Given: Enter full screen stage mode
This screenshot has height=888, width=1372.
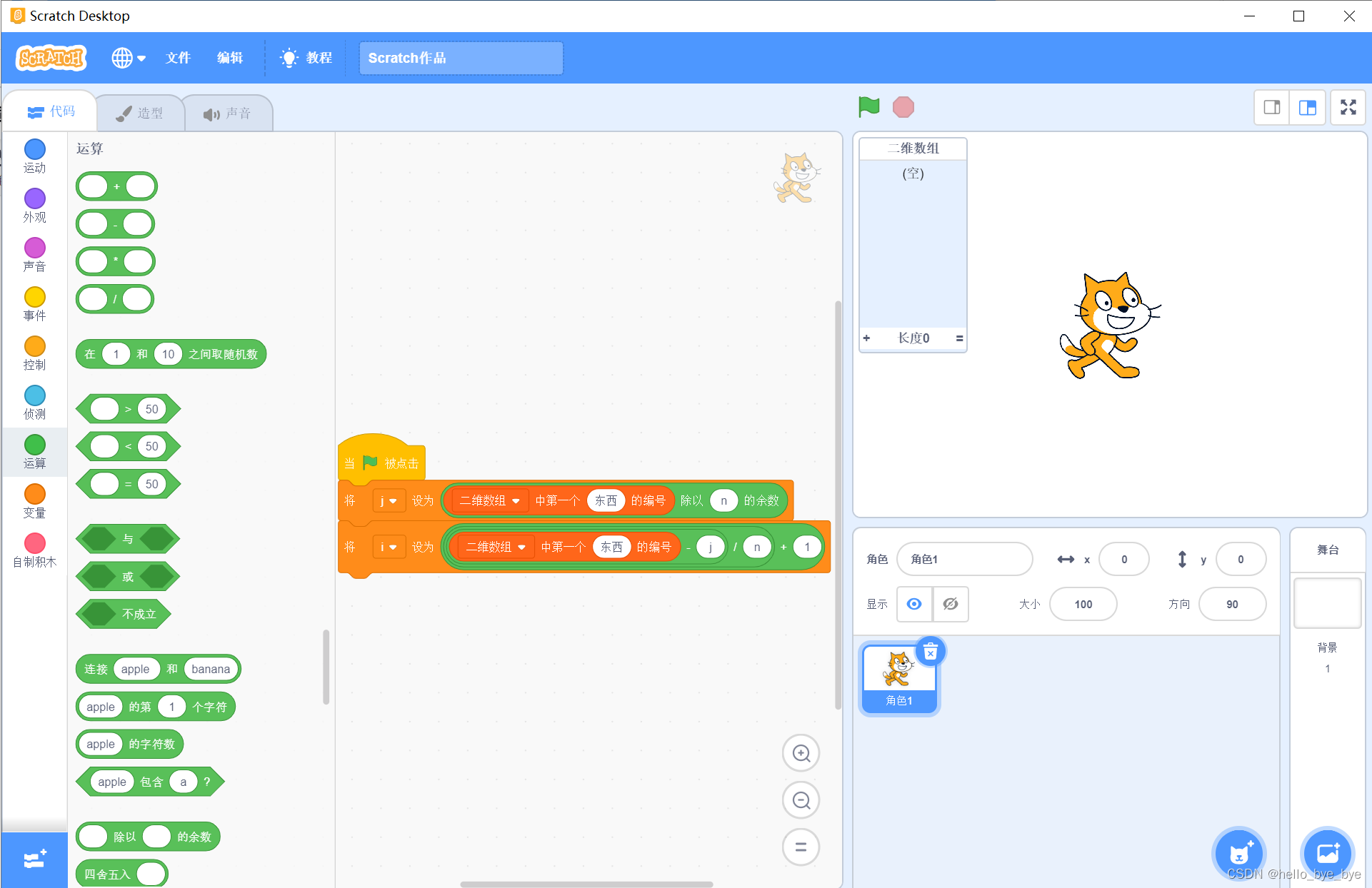Looking at the screenshot, I should point(1348,107).
